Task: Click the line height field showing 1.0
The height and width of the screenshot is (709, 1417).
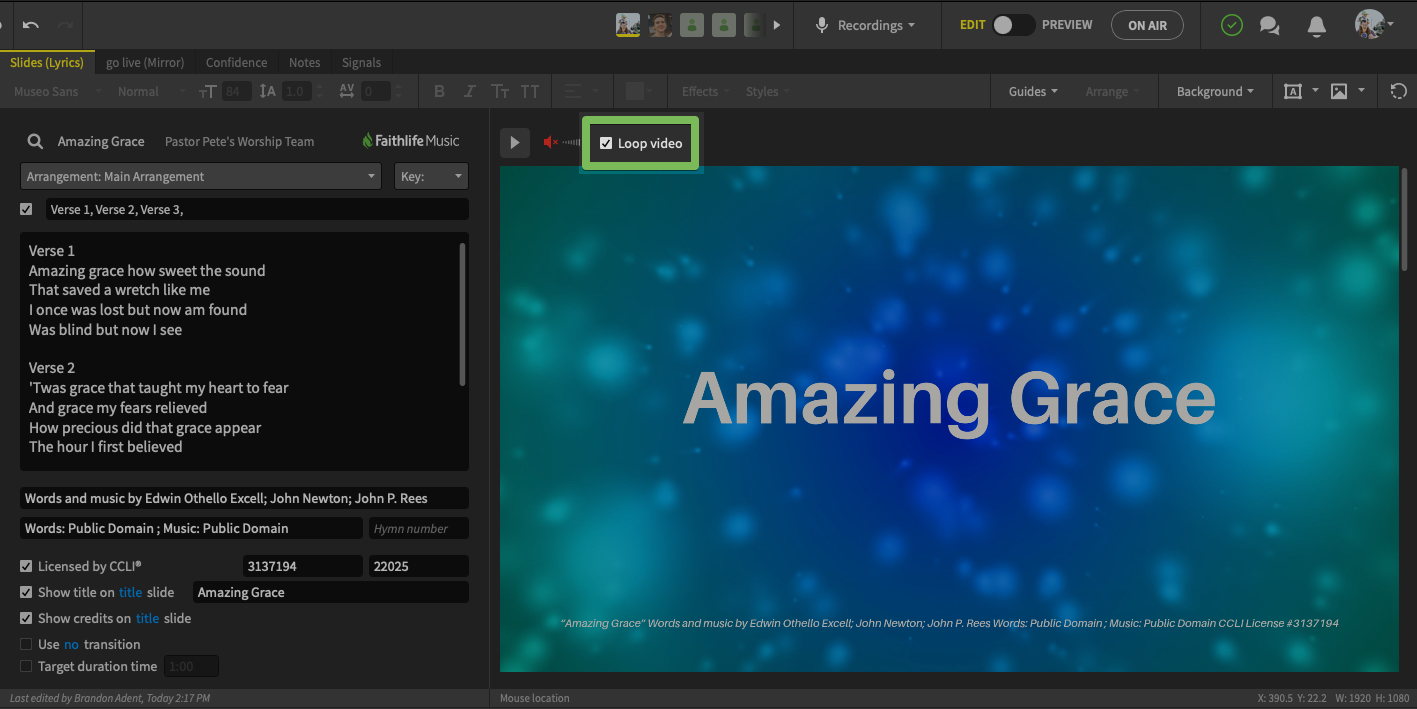Action: click(x=297, y=91)
